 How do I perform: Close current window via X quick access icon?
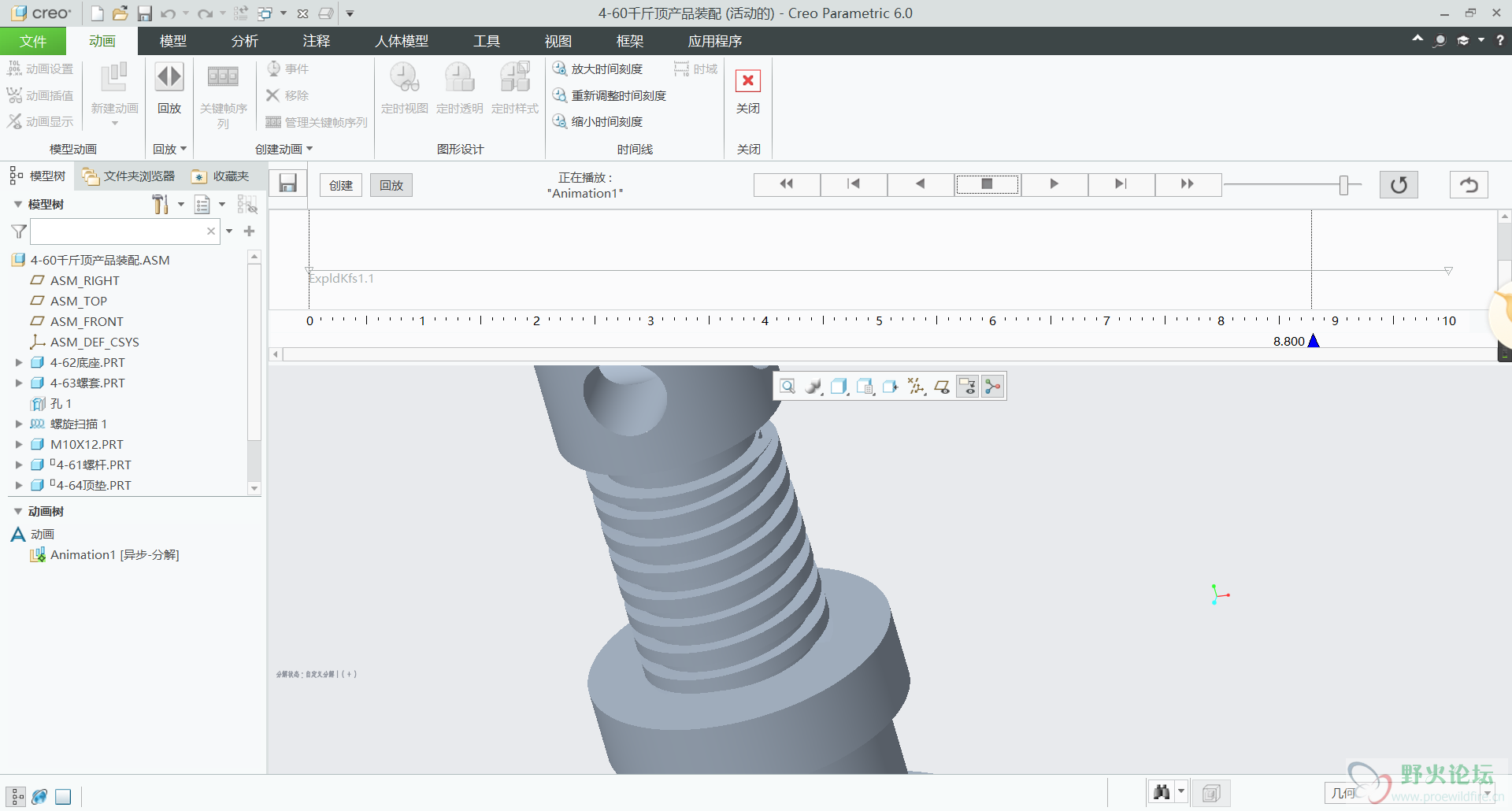[302, 13]
